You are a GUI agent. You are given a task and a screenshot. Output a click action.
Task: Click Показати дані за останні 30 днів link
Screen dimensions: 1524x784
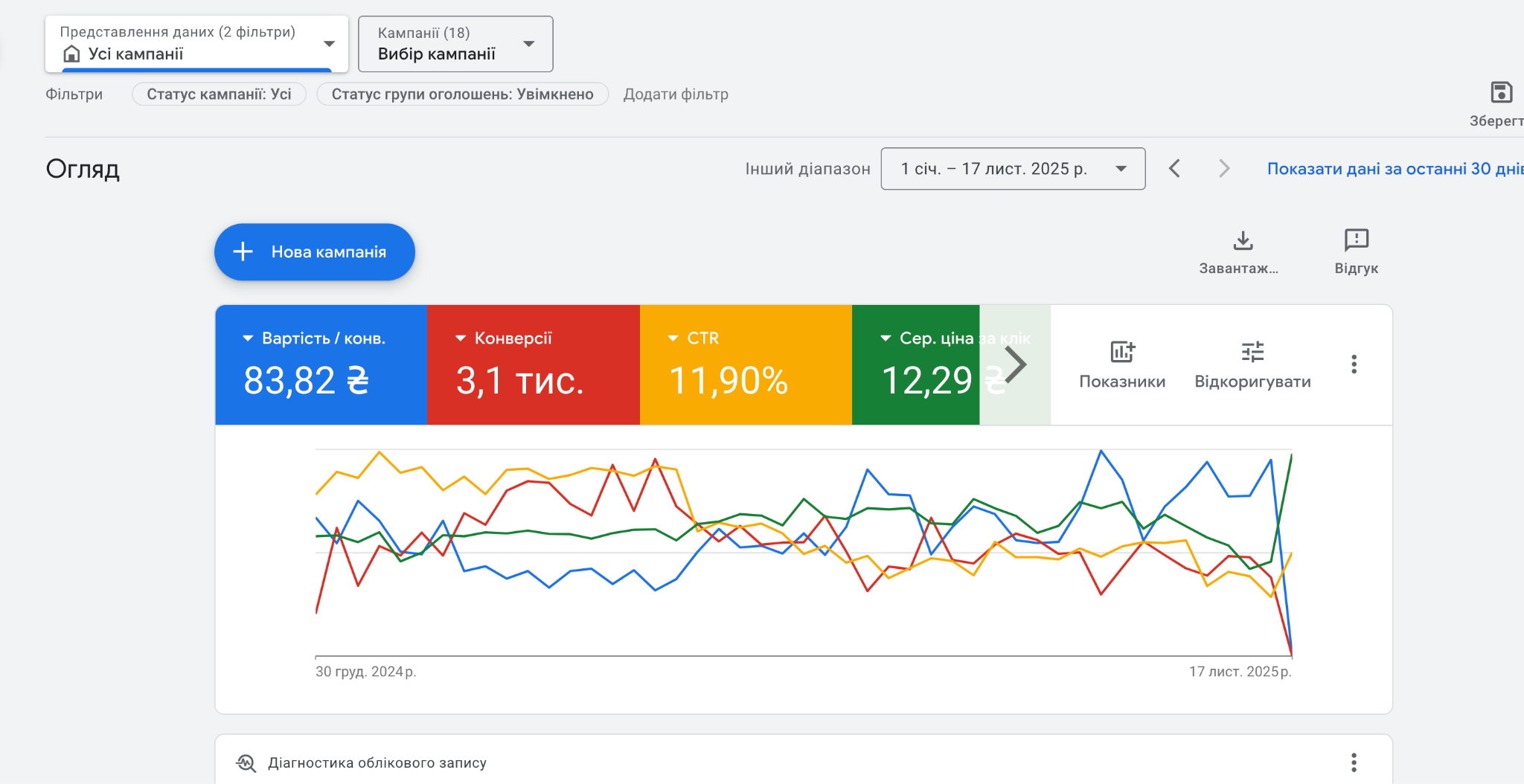point(1394,169)
